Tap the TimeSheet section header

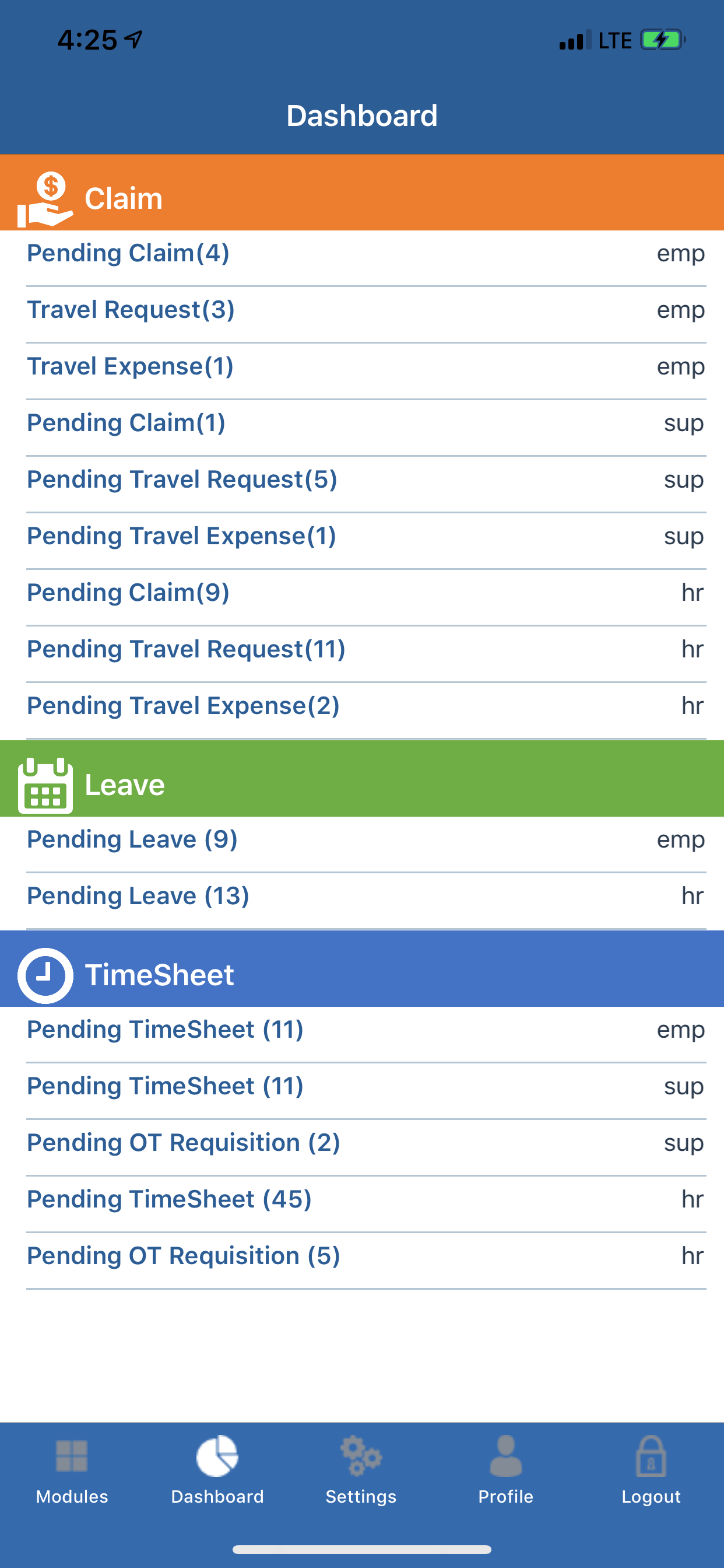tap(362, 968)
